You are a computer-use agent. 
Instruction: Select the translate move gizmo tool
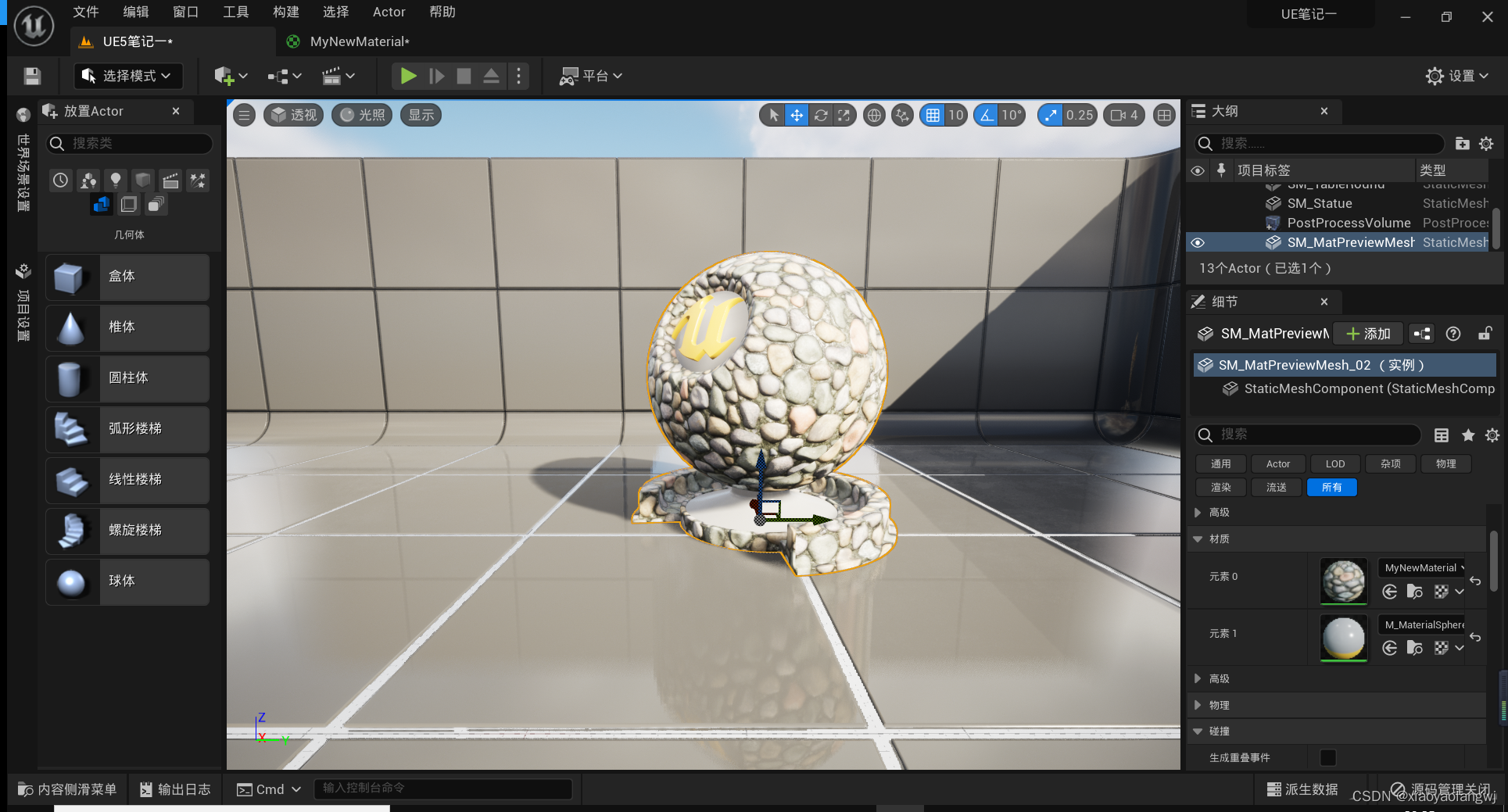797,116
